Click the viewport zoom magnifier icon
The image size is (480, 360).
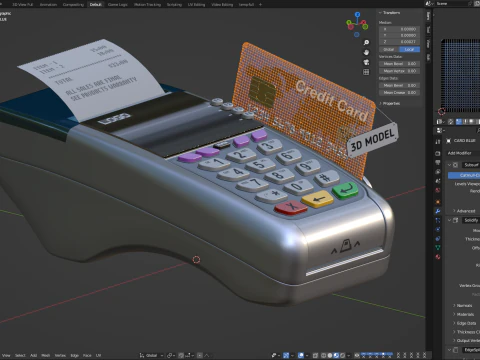(x=366, y=42)
